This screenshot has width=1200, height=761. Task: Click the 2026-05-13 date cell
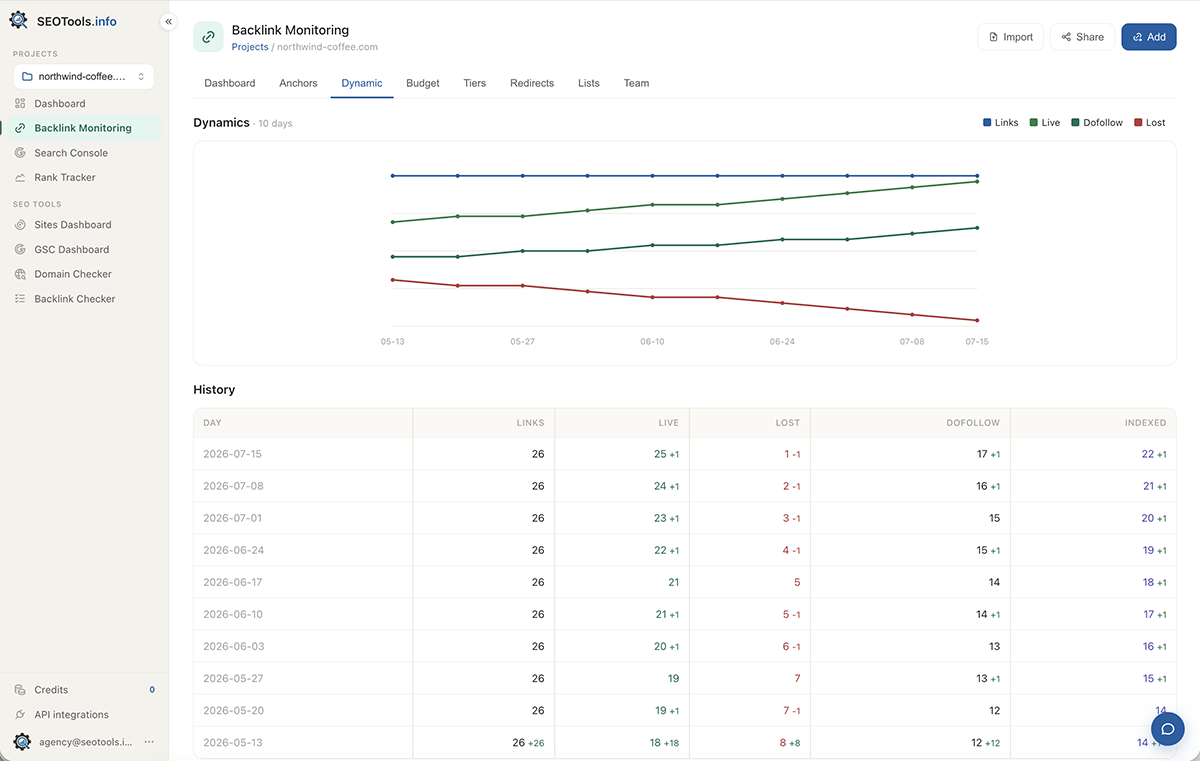[x=232, y=742]
